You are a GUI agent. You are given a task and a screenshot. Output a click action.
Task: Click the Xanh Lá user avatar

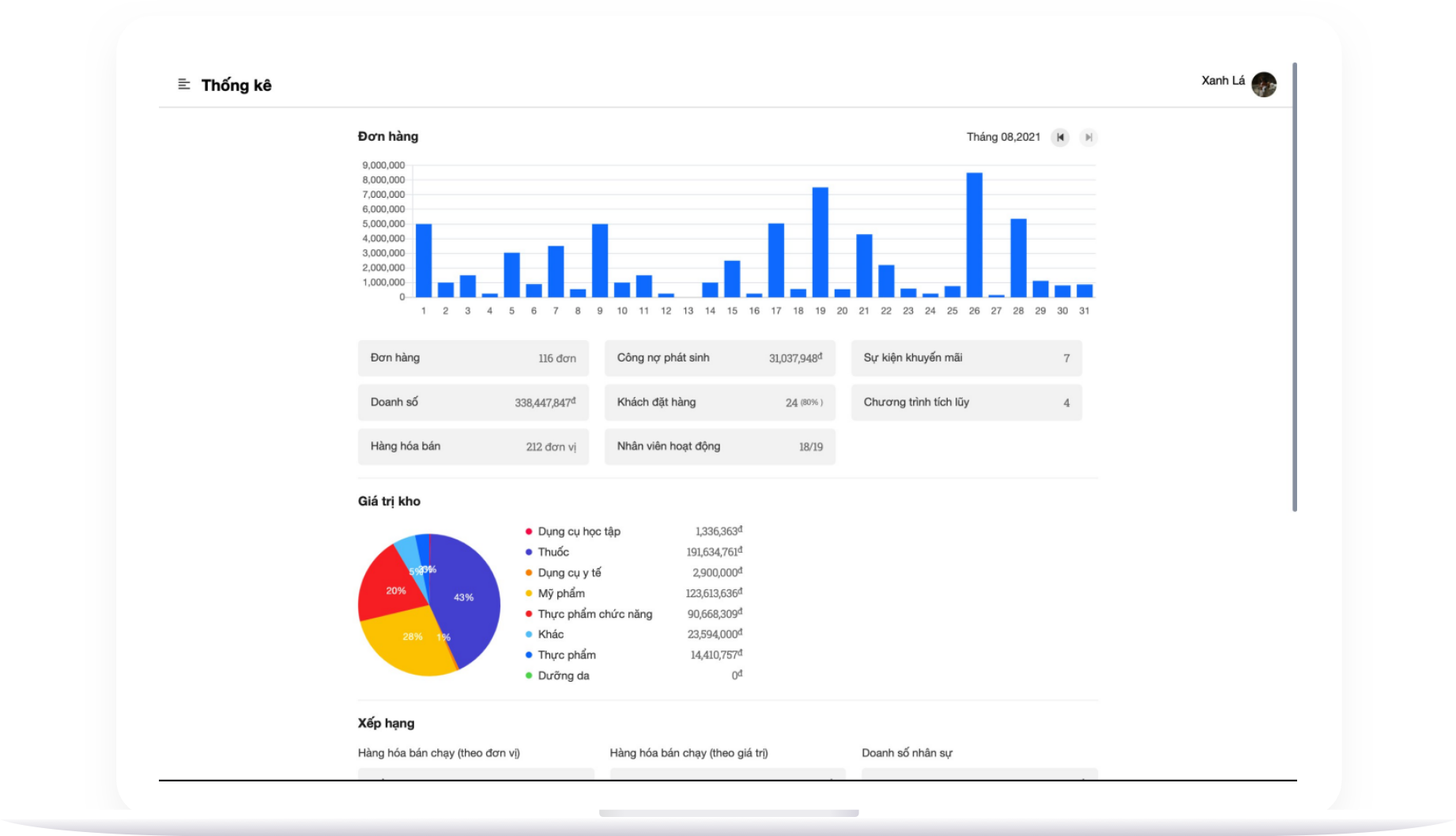pos(1263,84)
